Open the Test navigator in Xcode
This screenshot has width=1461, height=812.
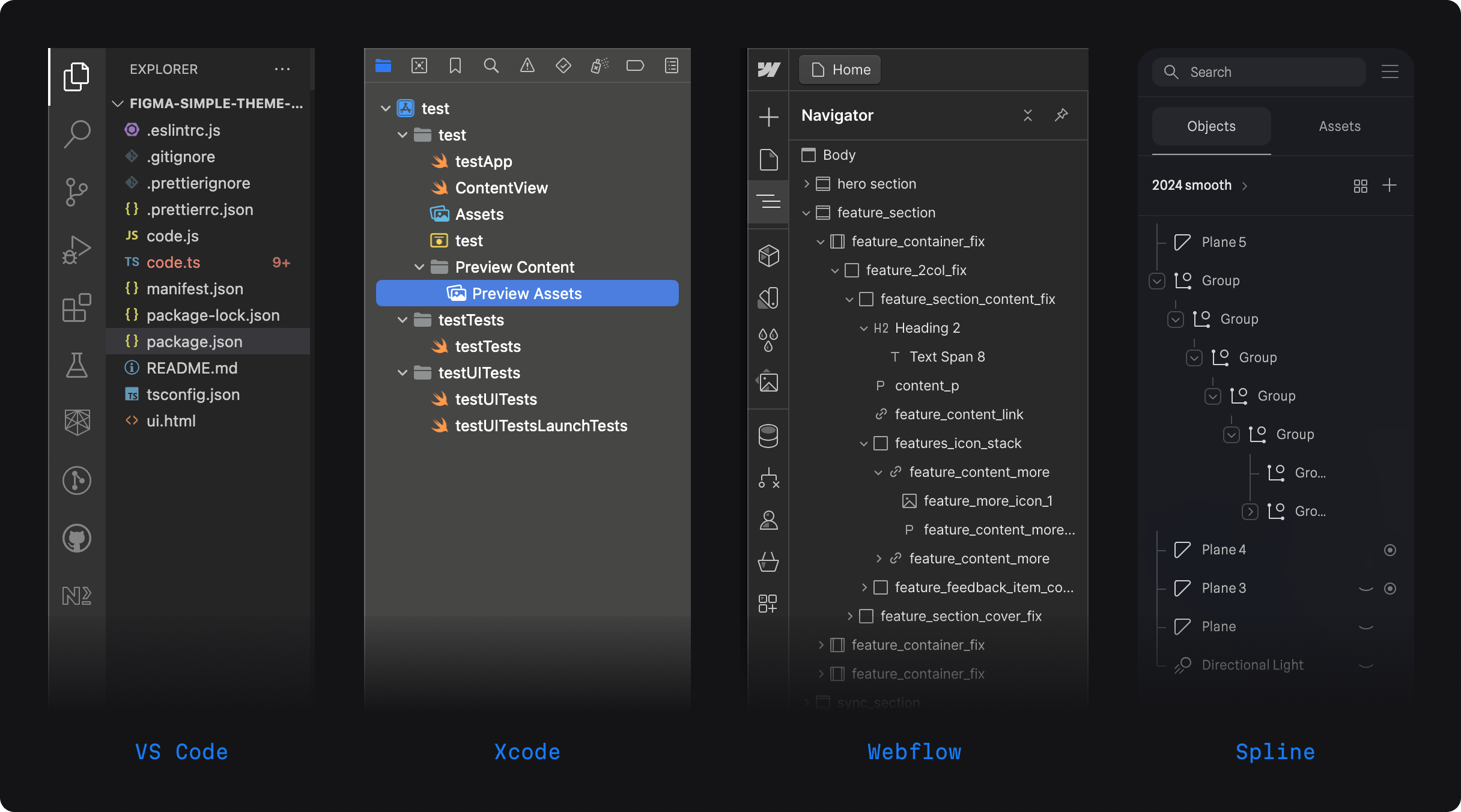coord(563,66)
